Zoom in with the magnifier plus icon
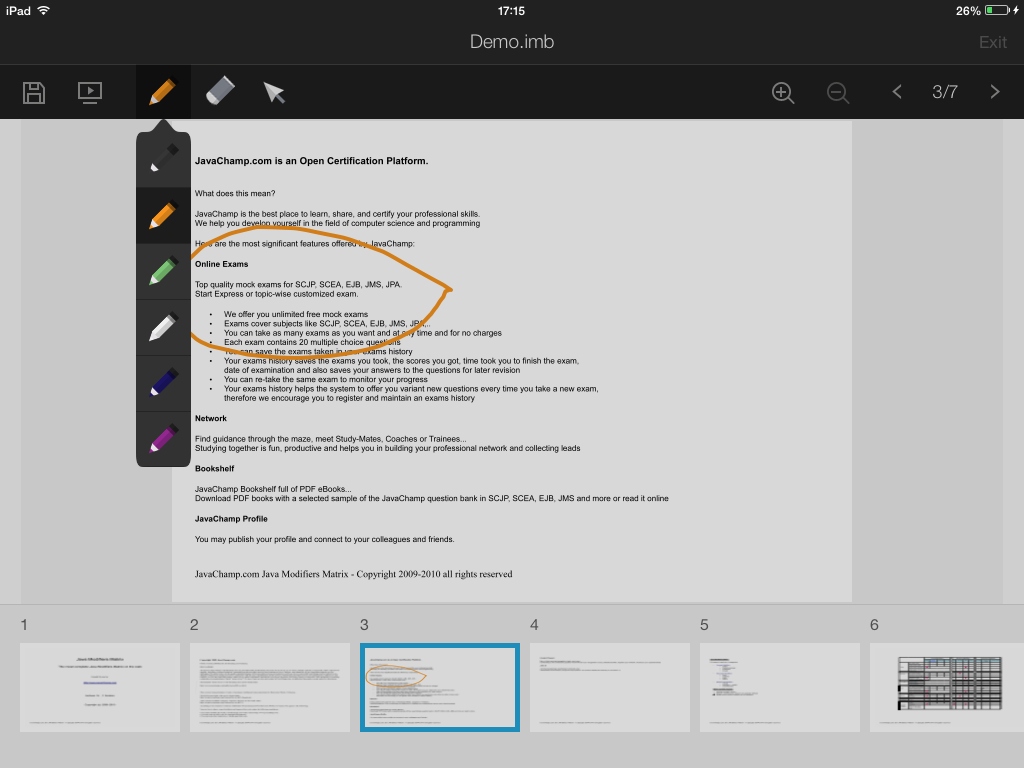This screenshot has height=768, width=1024. pos(782,93)
